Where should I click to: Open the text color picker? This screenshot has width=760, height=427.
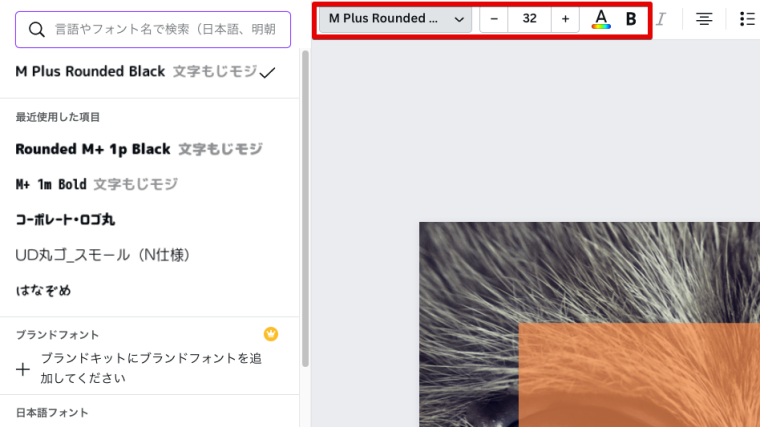click(x=601, y=19)
